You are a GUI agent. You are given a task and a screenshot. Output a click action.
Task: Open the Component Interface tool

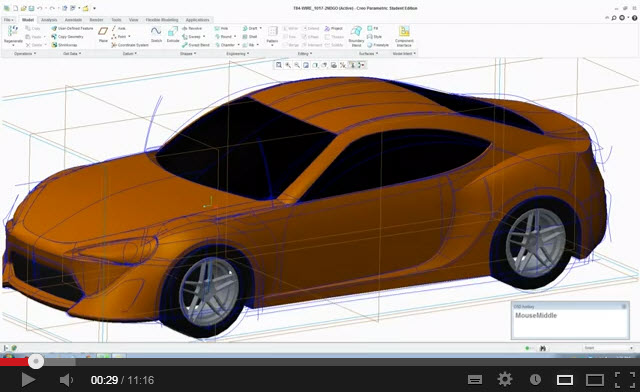[404, 36]
